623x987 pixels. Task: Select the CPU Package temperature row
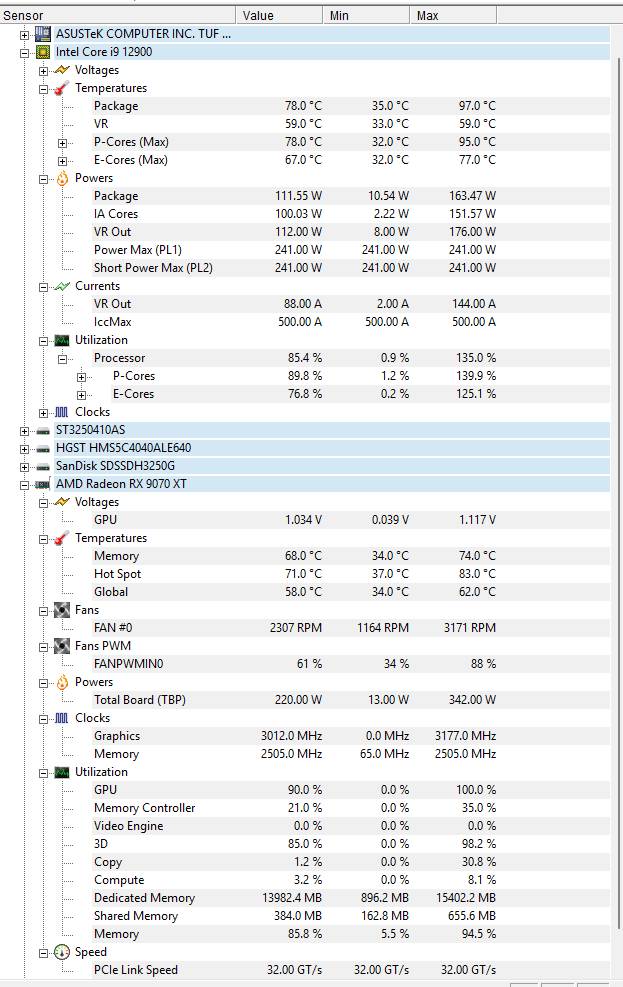pyautogui.click(x=351, y=106)
